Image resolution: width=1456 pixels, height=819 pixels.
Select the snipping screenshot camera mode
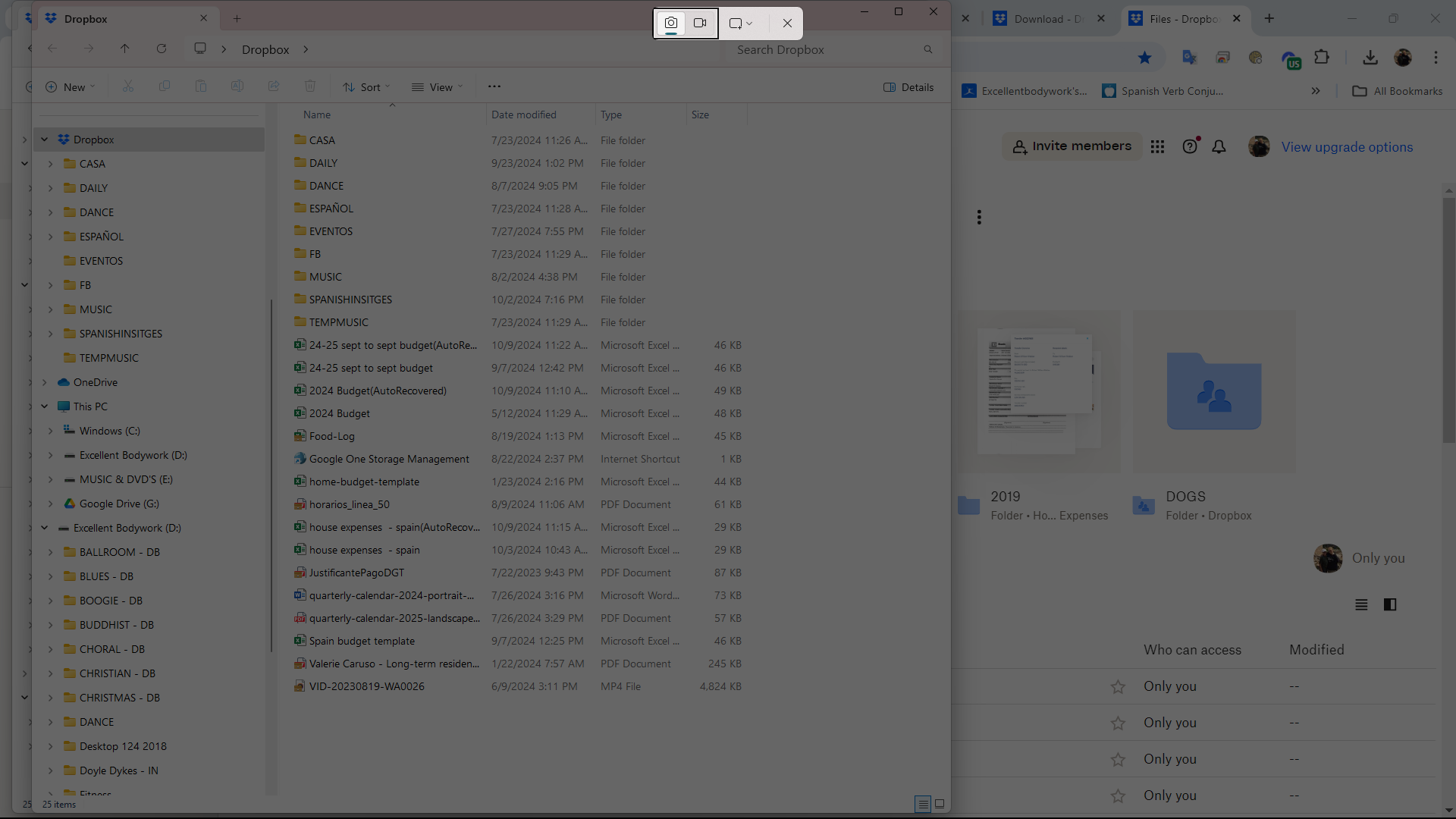(671, 23)
